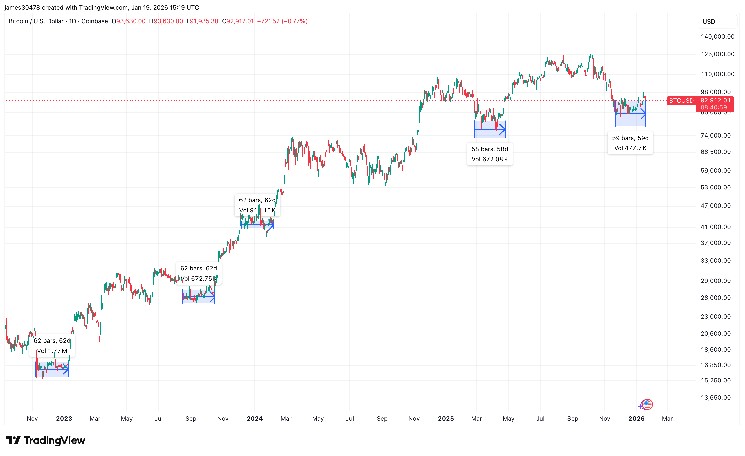Click the bars/volume tooltip for the autumn 2023 range

coord(198,273)
